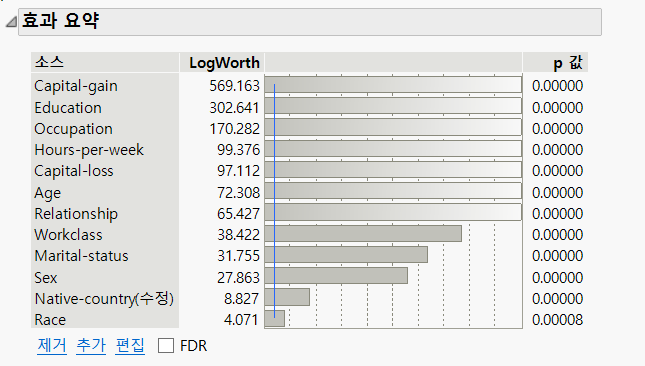The width and height of the screenshot is (645, 366).
Task: Click LogWorth value 38.422
Action: [x=239, y=234]
